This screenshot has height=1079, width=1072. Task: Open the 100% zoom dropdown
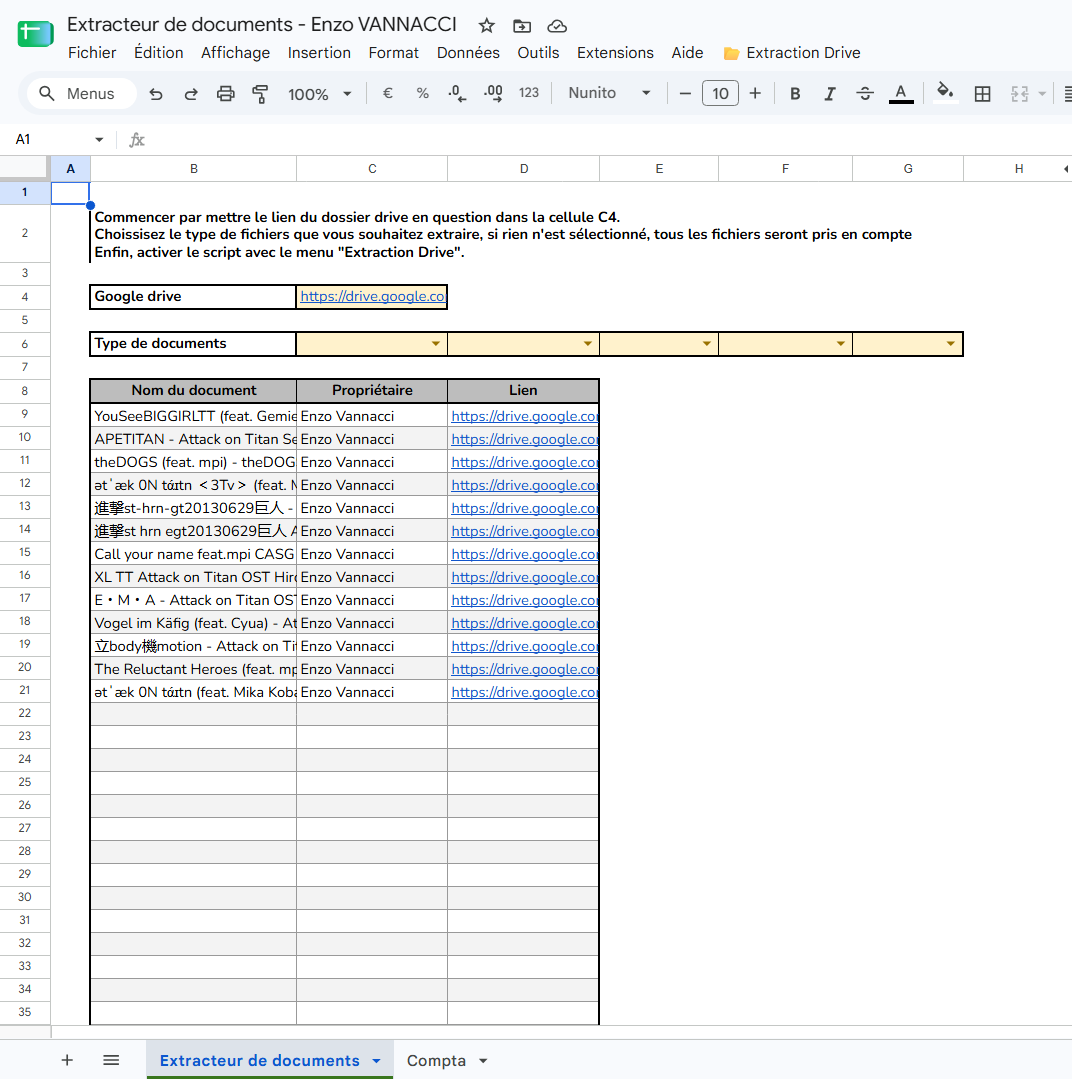pyautogui.click(x=319, y=94)
